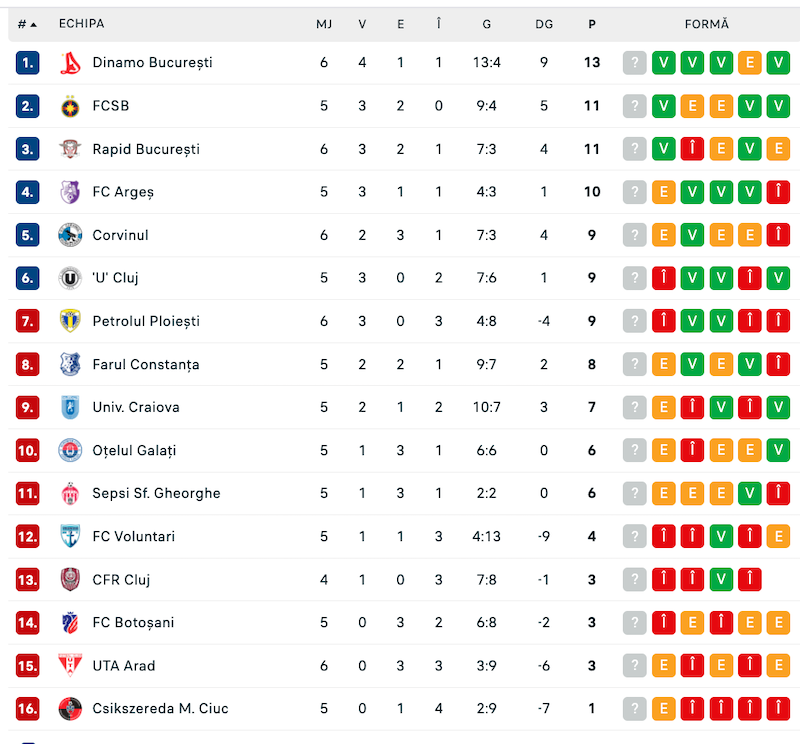Sort standings by the P points header

[592, 24]
